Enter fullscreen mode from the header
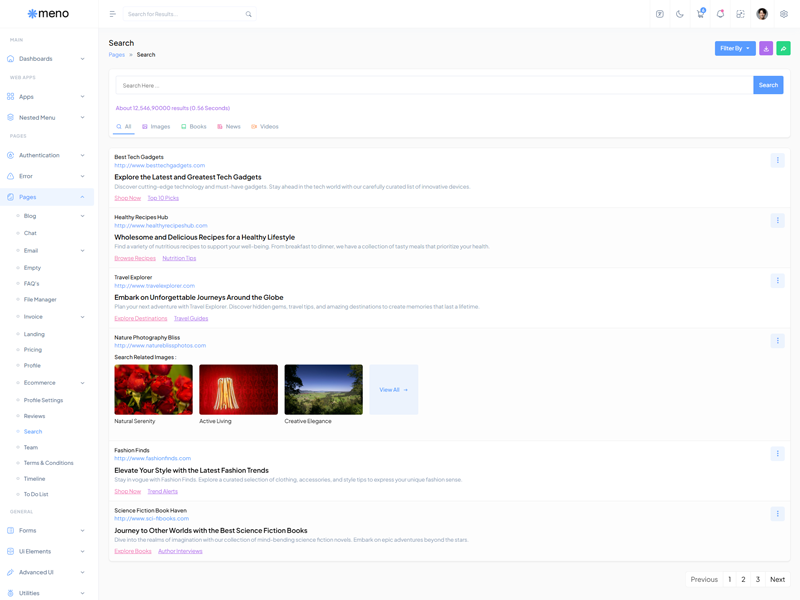Image resolution: width=800 pixels, height=600 pixels. pyautogui.click(x=740, y=14)
